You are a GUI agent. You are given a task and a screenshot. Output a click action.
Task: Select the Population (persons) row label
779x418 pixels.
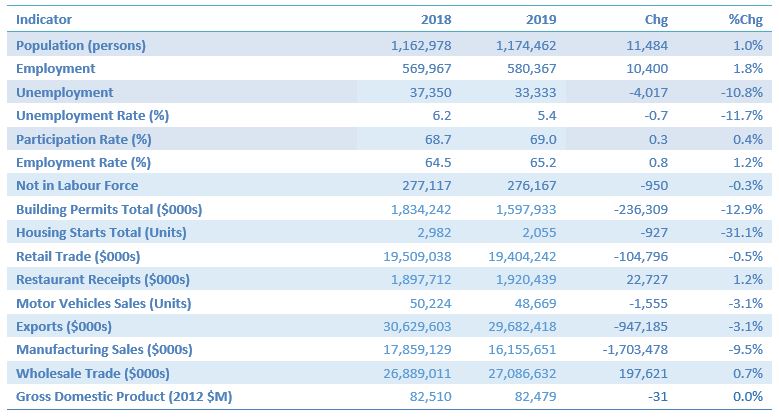click(81, 45)
